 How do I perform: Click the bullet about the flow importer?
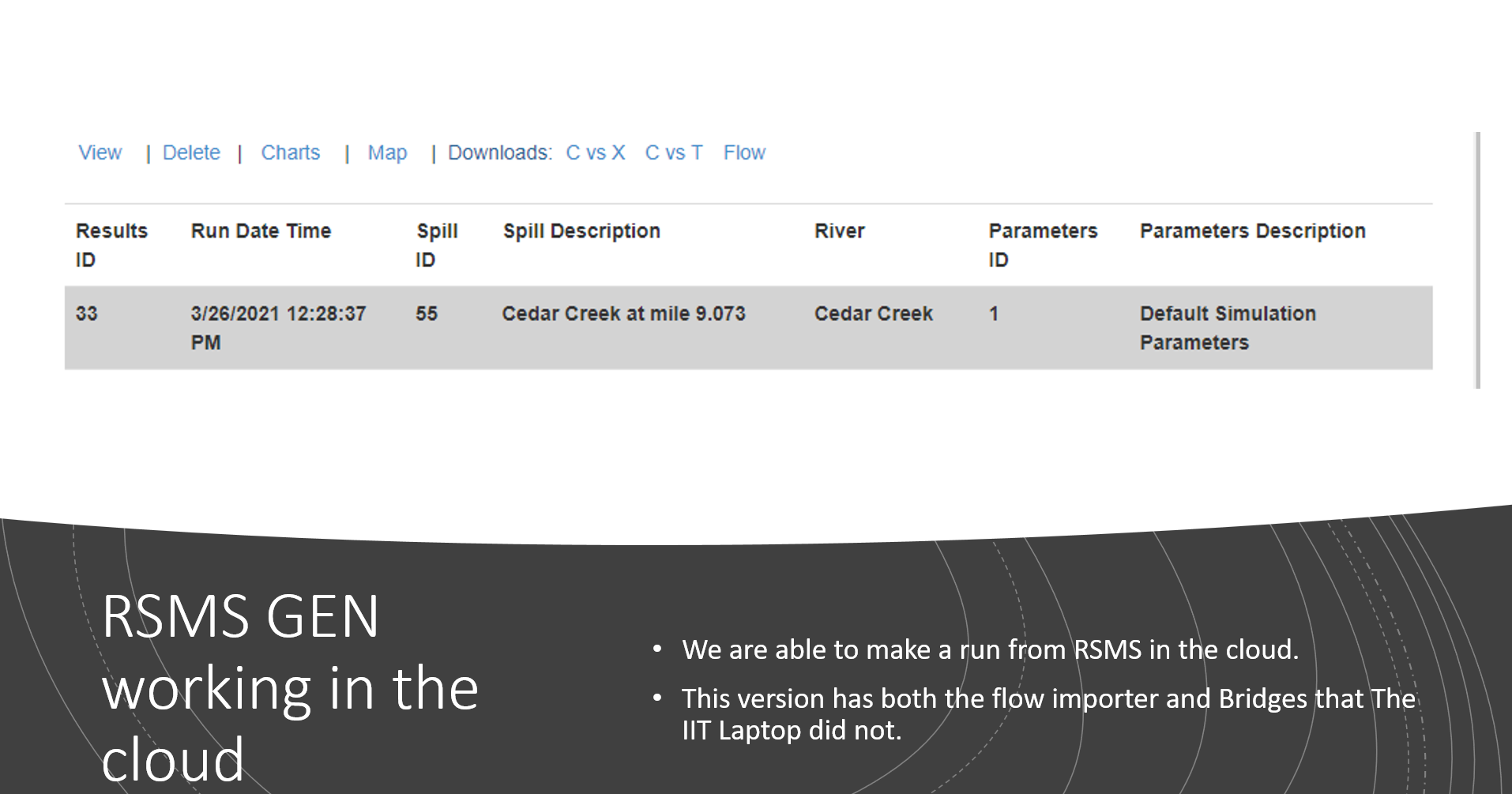1048,714
